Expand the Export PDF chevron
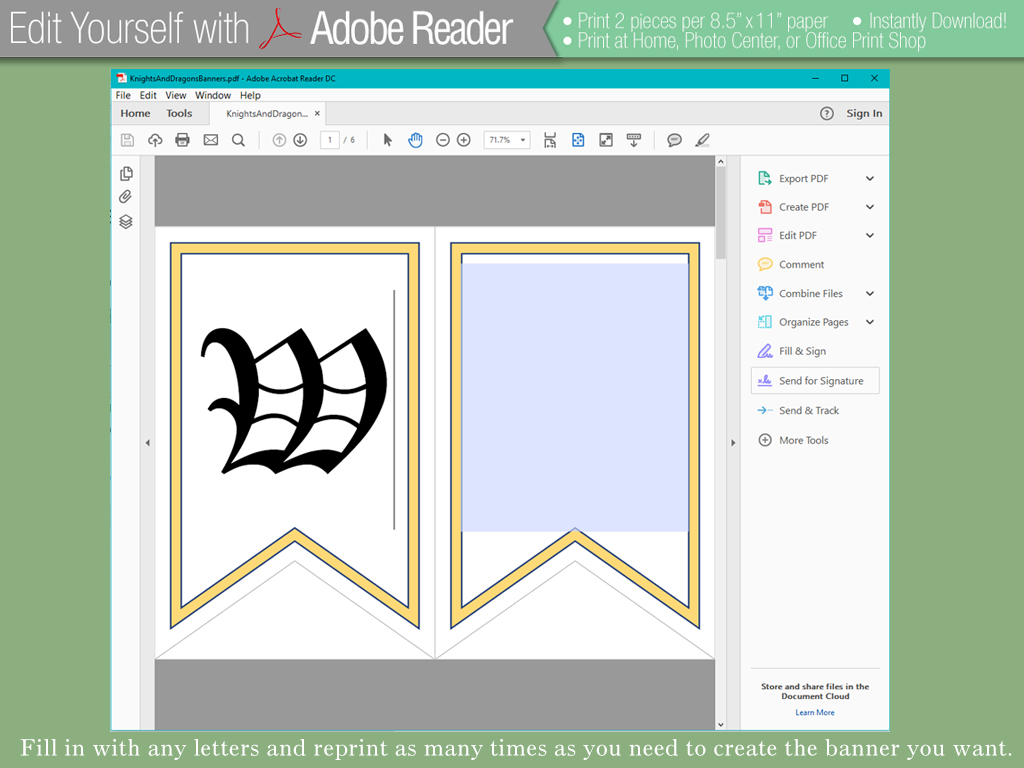 pyautogui.click(x=870, y=178)
